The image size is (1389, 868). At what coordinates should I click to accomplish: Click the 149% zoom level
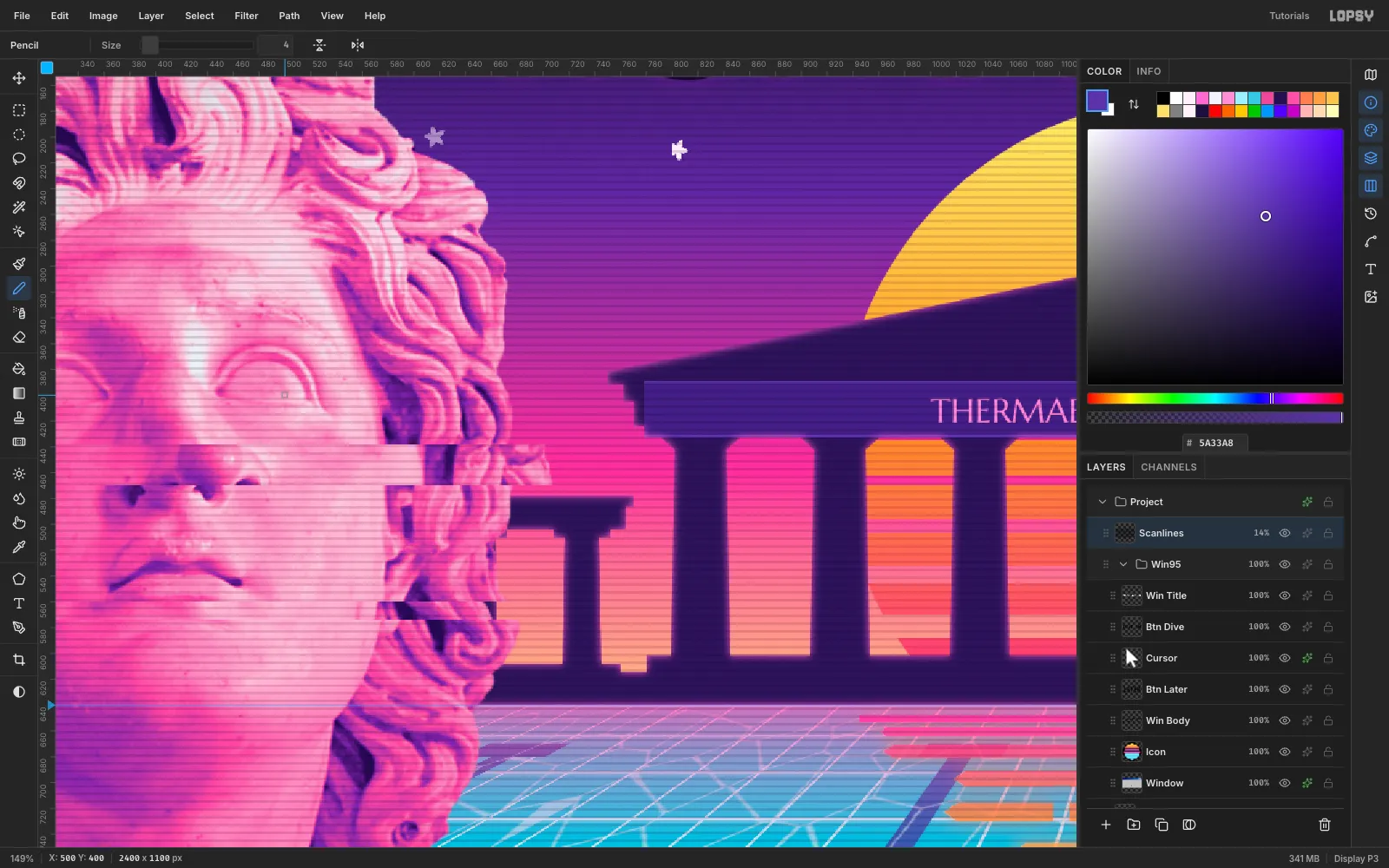point(22,858)
